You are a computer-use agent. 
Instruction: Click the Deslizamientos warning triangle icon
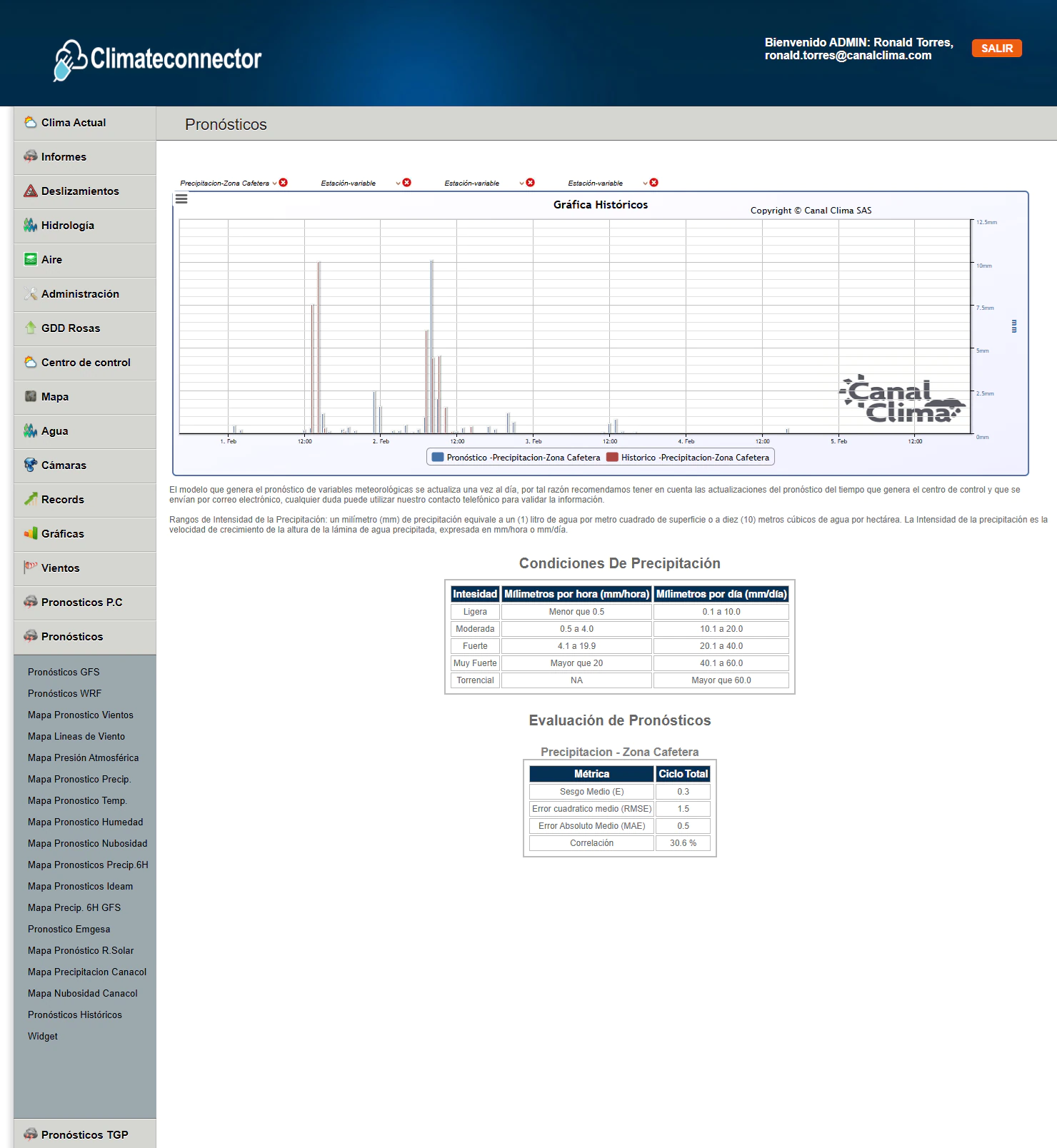coord(31,191)
